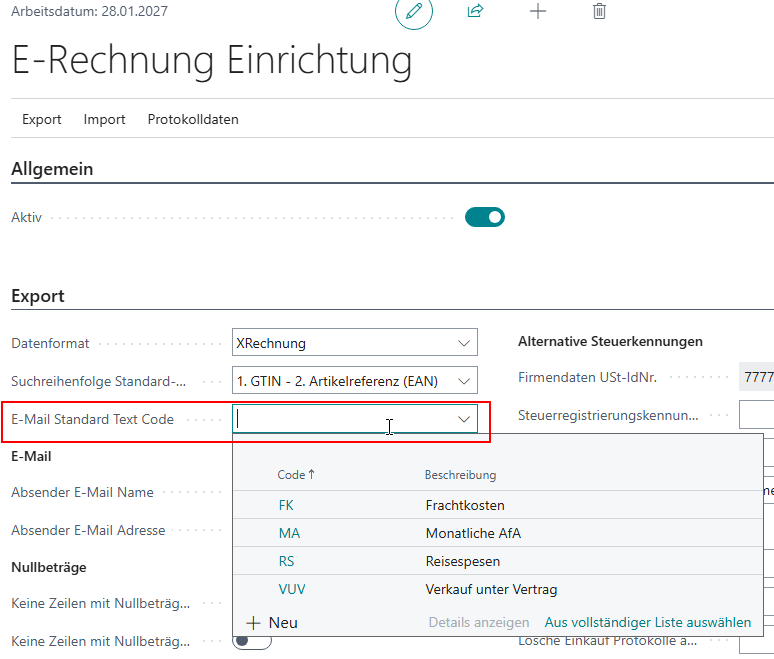Click the plus icon to create new

click(x=538, y=12)
